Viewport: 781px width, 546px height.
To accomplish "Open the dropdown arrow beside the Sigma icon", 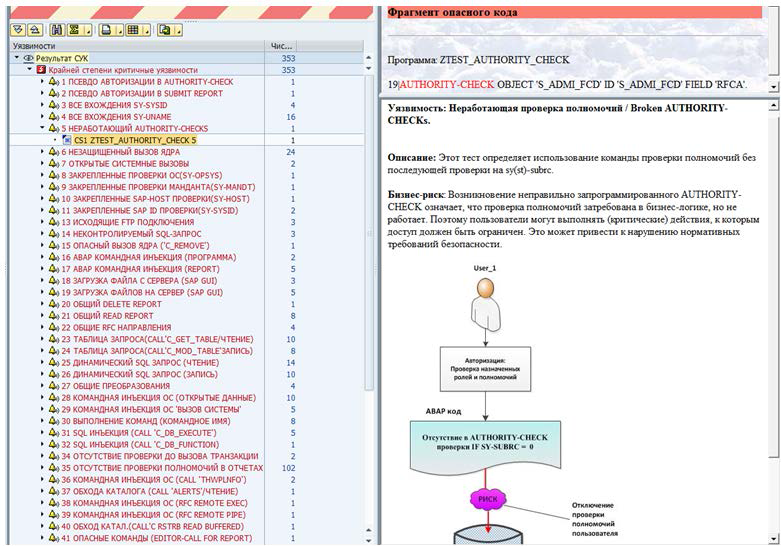I will tap(88, 31).
